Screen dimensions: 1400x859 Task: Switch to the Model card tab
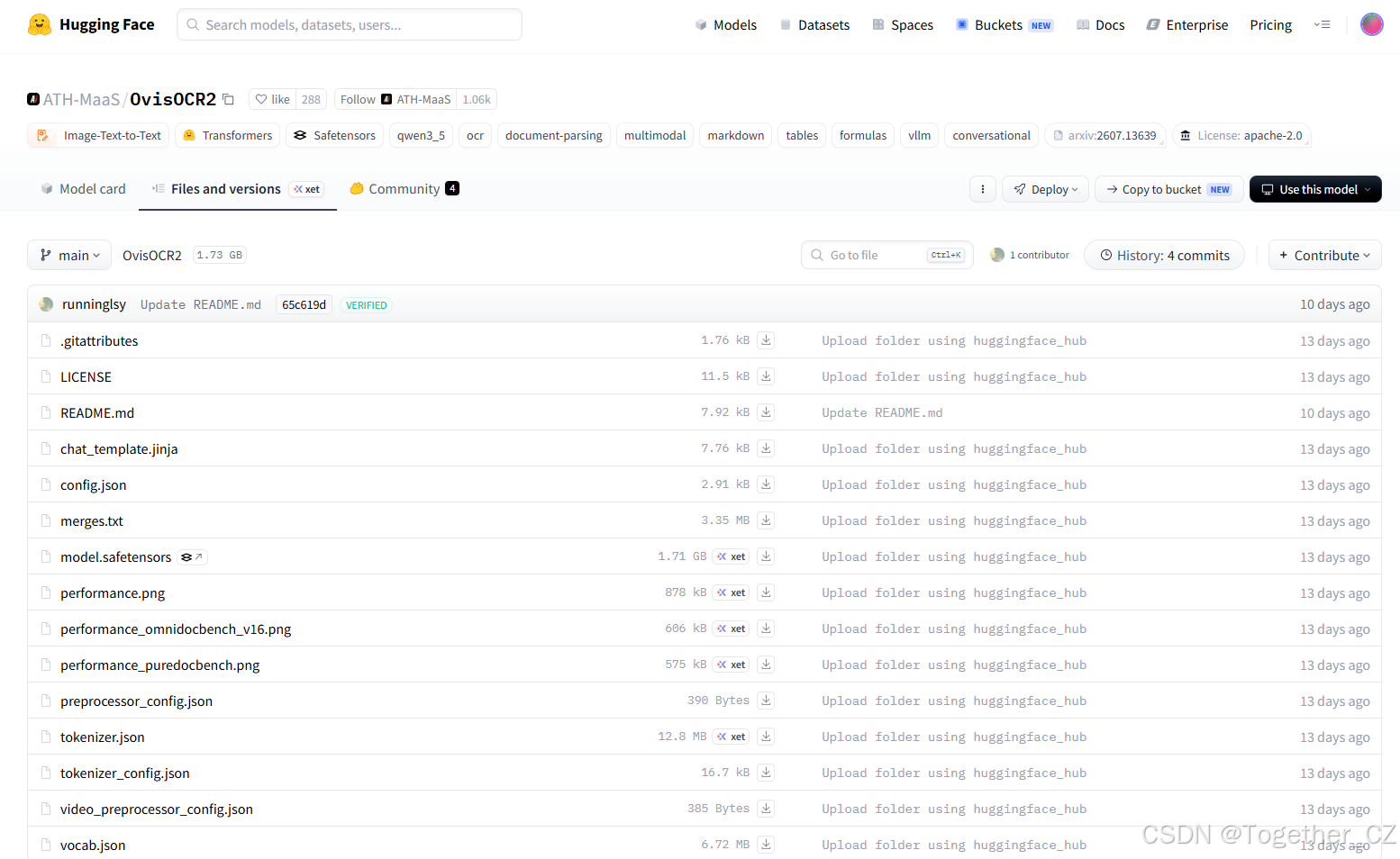click(x=84, y=189)
